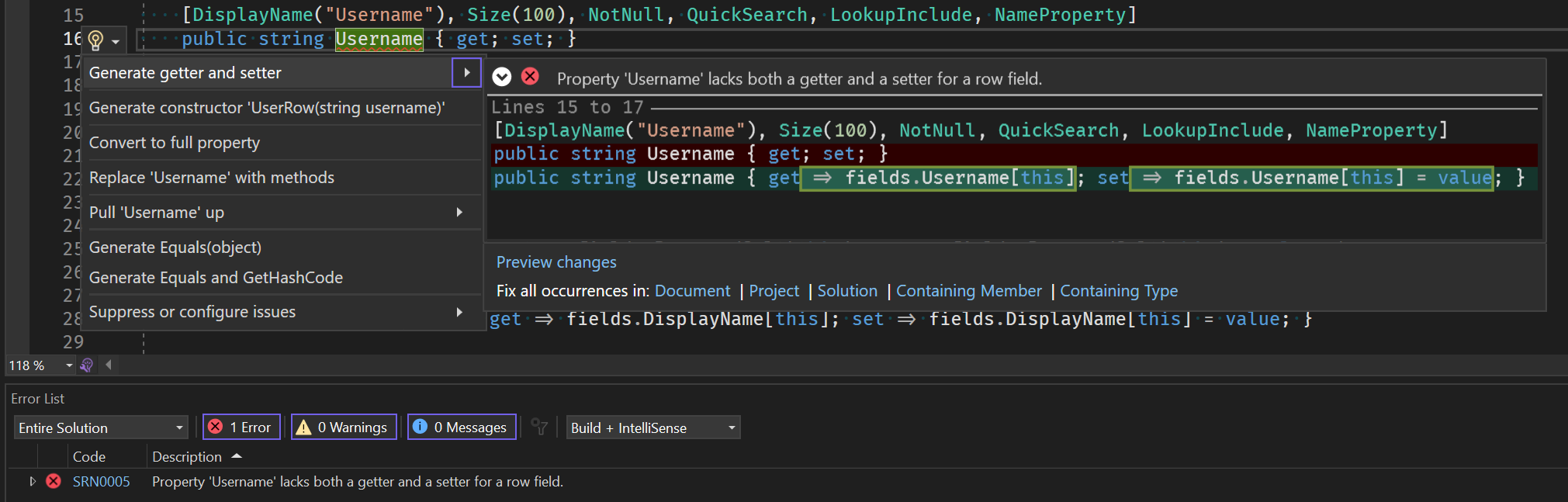Expand the SRN0005 error row
The image size is (1568, 502).
pyautogui.click(x=33, y=481)
